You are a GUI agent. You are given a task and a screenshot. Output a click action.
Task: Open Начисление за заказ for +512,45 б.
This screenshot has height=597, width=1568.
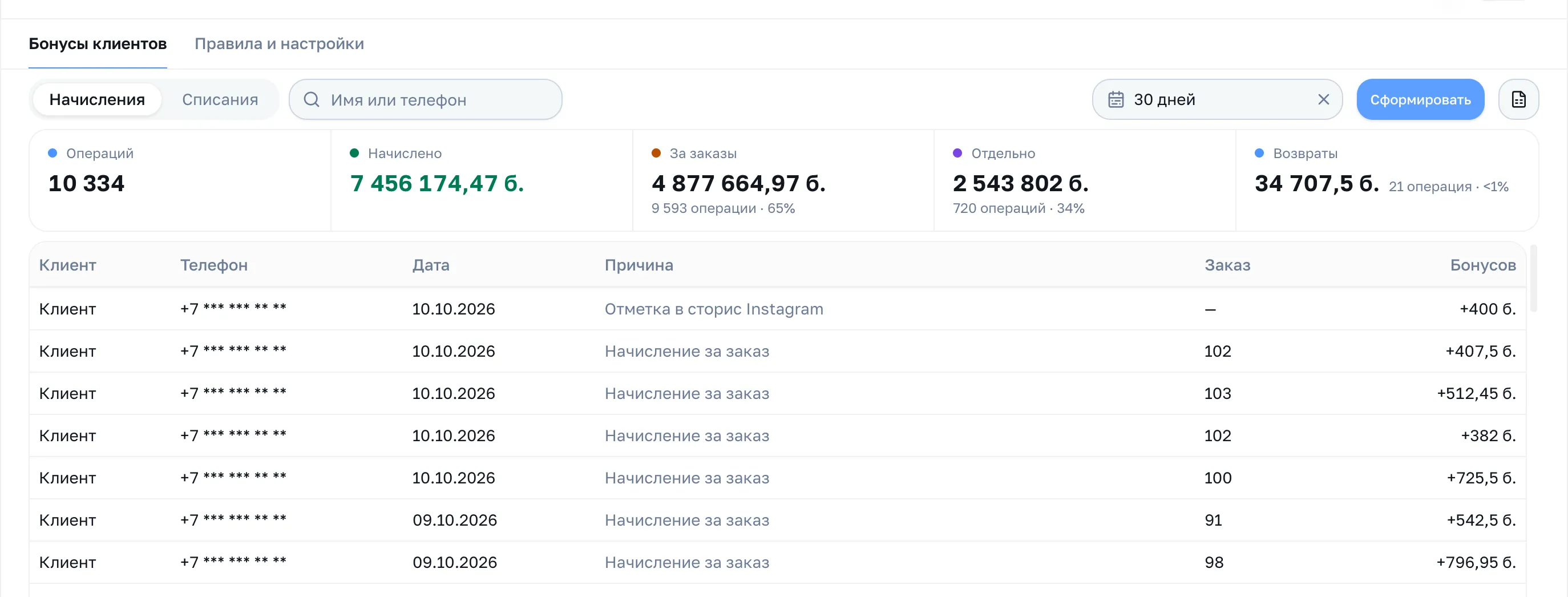(686, 393)
